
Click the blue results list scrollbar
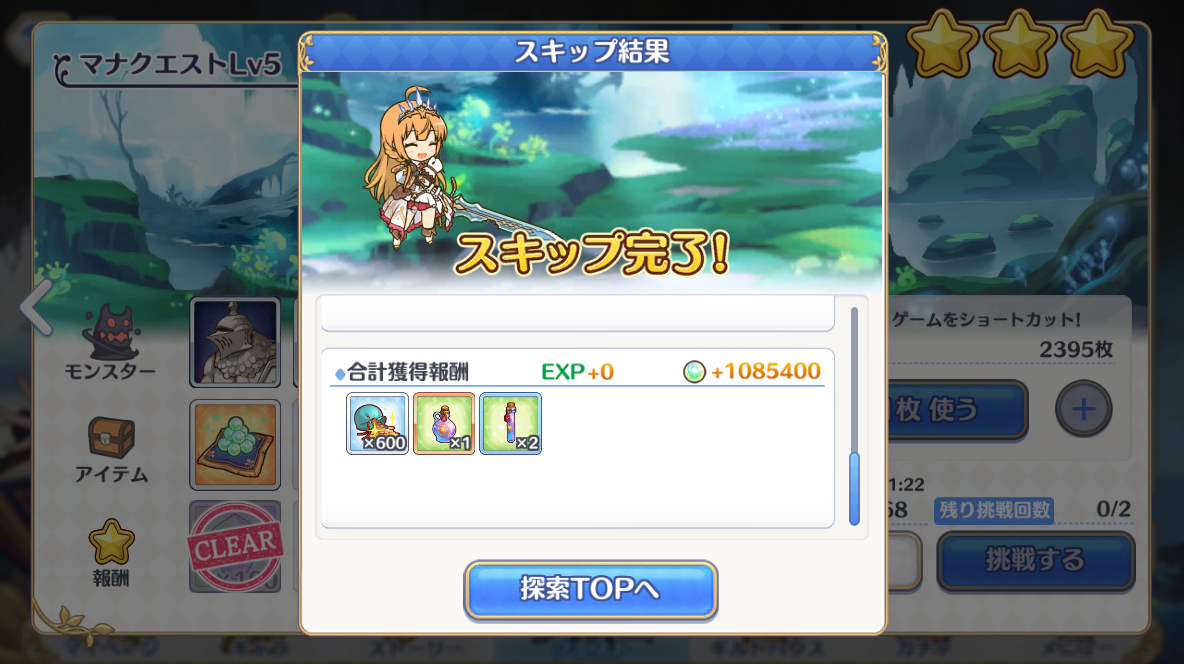[x=854, y=488]
